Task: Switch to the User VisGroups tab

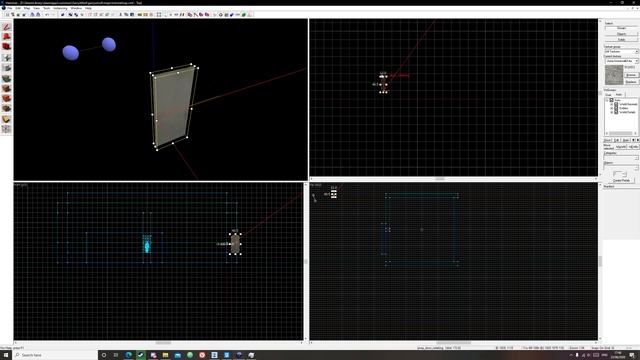Action: click(608, 95)
